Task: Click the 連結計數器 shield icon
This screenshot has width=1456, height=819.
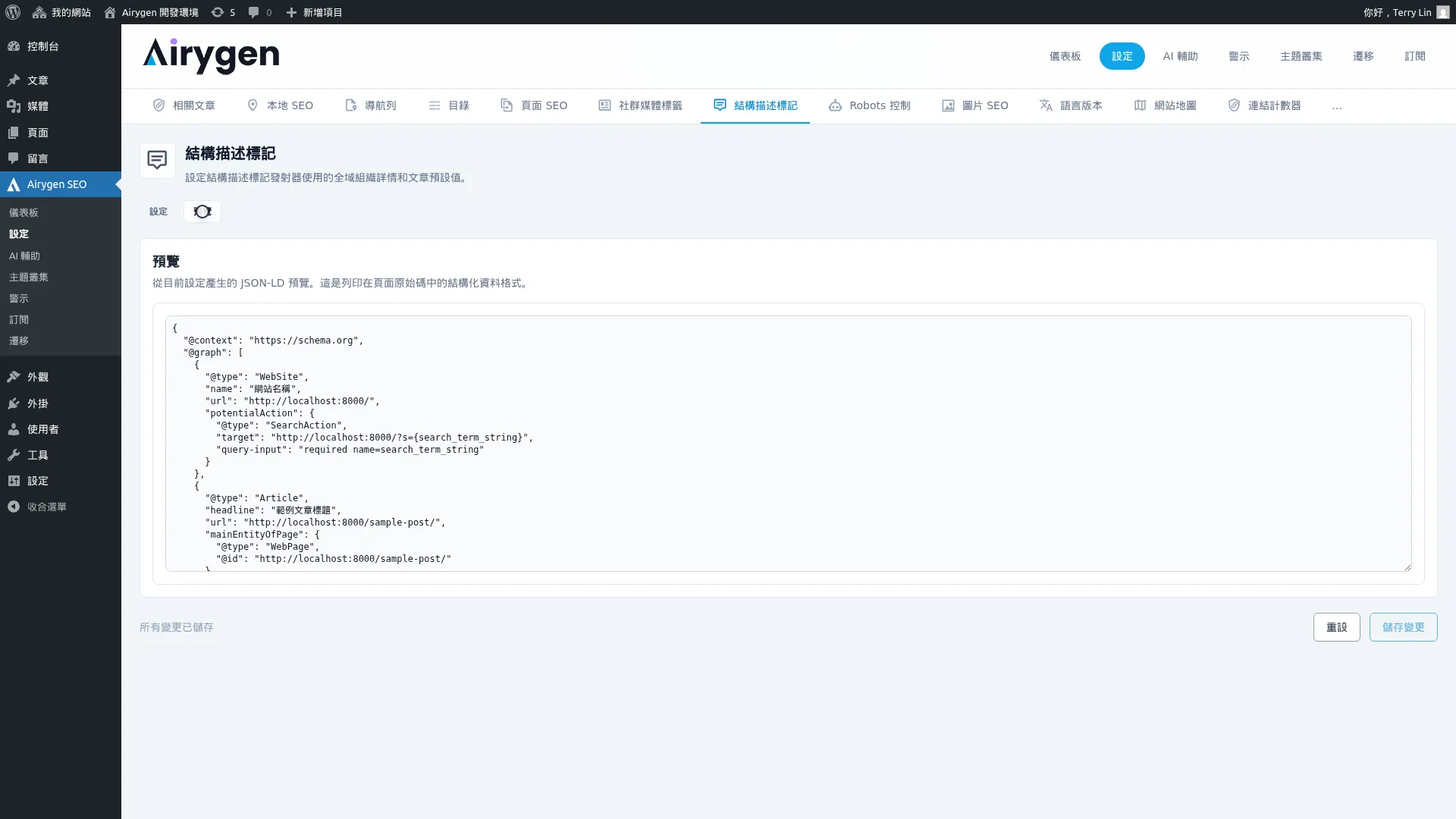Action: point(1234,105)
